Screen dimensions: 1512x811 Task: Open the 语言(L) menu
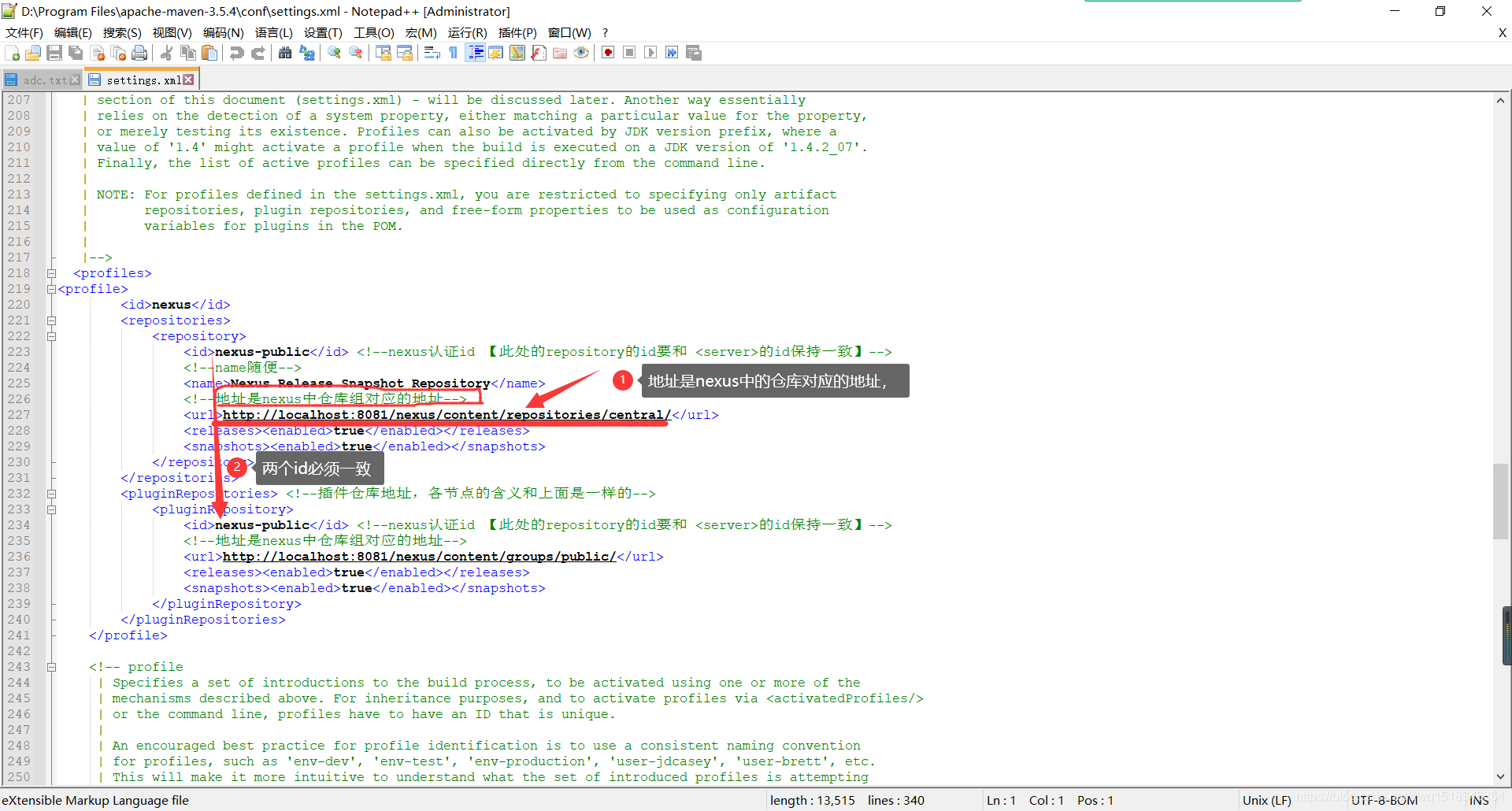click(x=273, y=32)
